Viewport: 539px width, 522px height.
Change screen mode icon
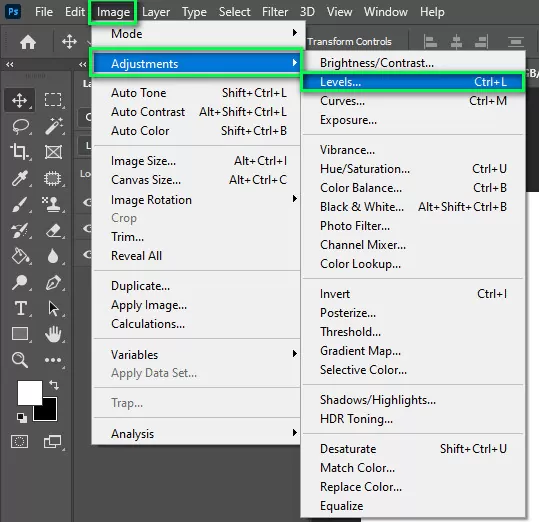pos(53,442)
